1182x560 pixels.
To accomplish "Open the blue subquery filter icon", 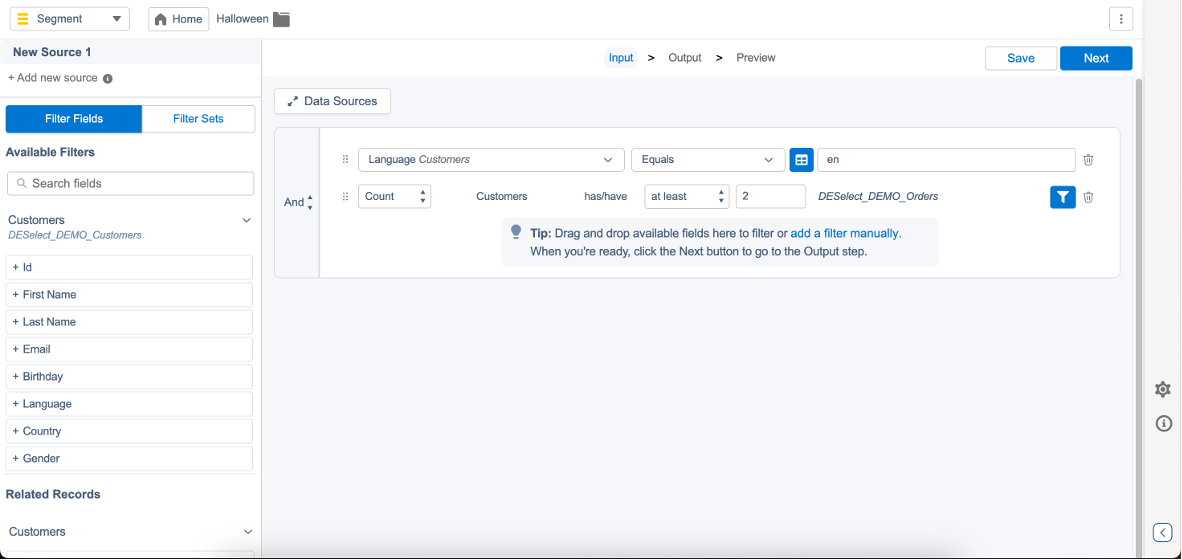I will point(1062,197).
